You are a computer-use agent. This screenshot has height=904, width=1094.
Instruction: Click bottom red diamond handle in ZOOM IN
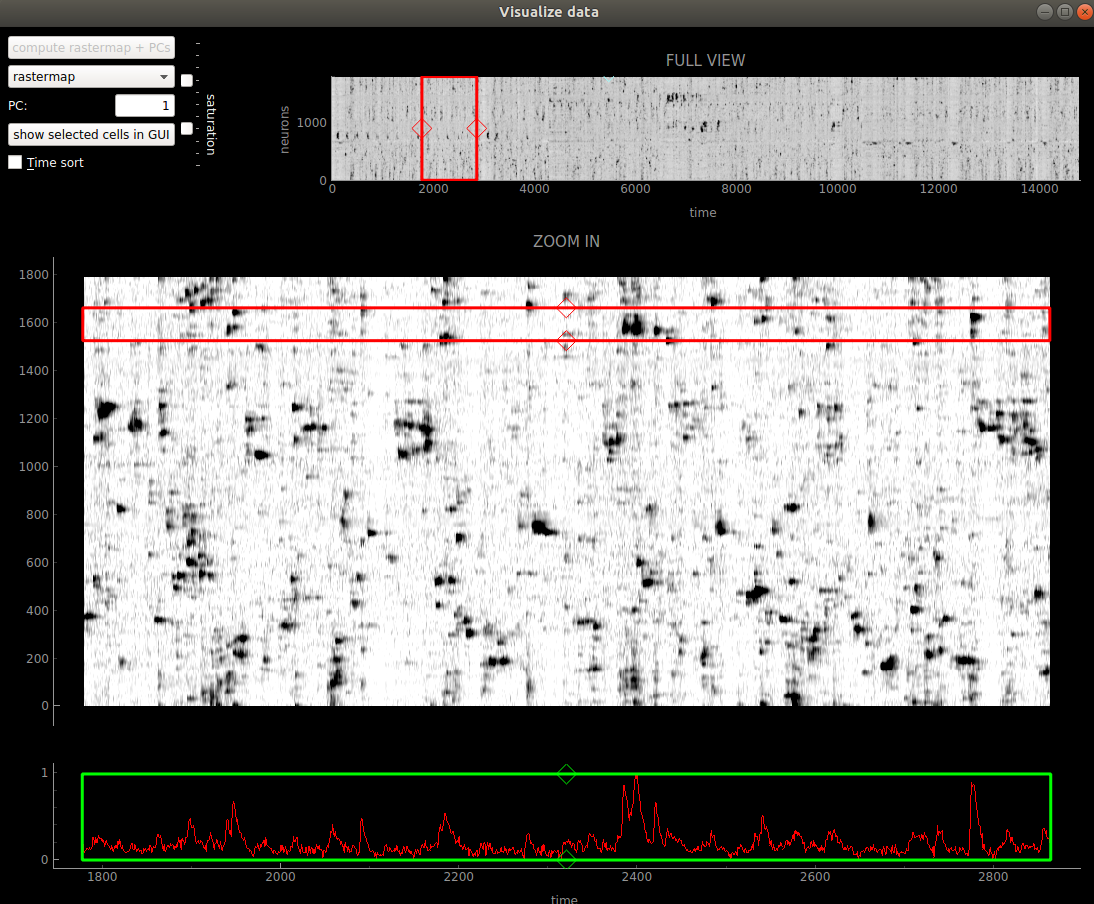coord(566,340)
